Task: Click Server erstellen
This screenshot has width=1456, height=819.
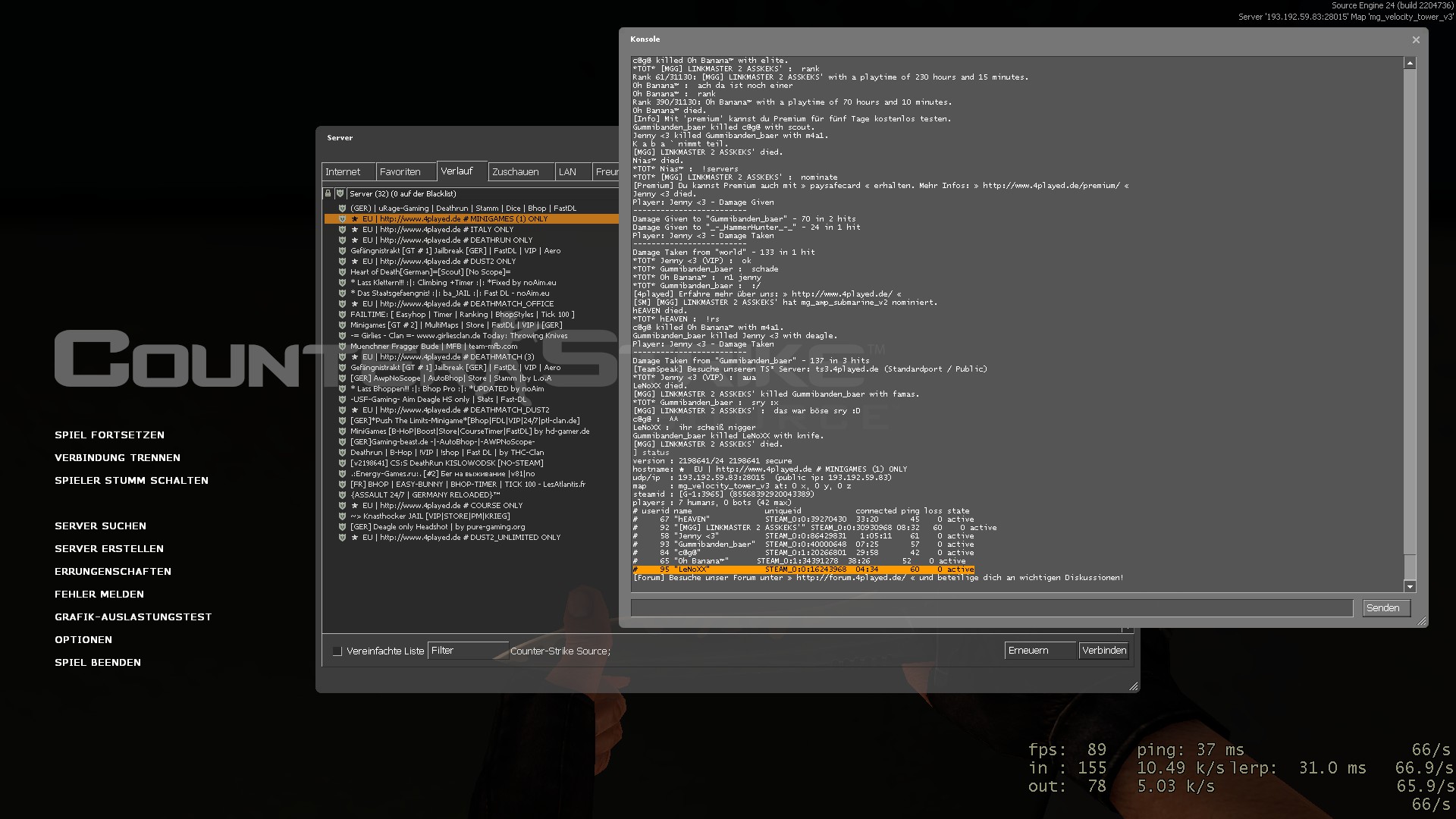Action: point(109,549)
